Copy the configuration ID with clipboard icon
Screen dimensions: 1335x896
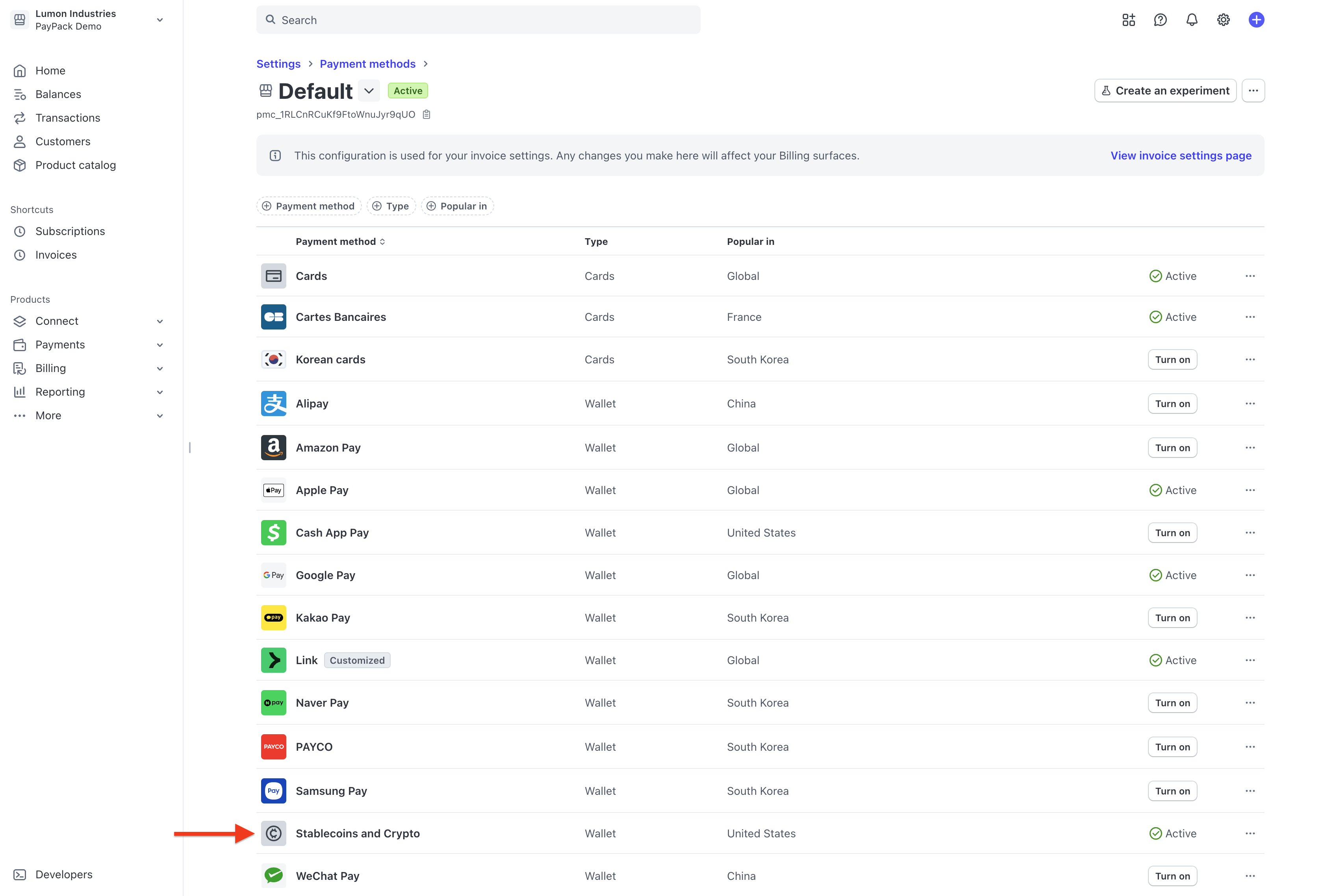pyautogui.click(x=426, y=114)
